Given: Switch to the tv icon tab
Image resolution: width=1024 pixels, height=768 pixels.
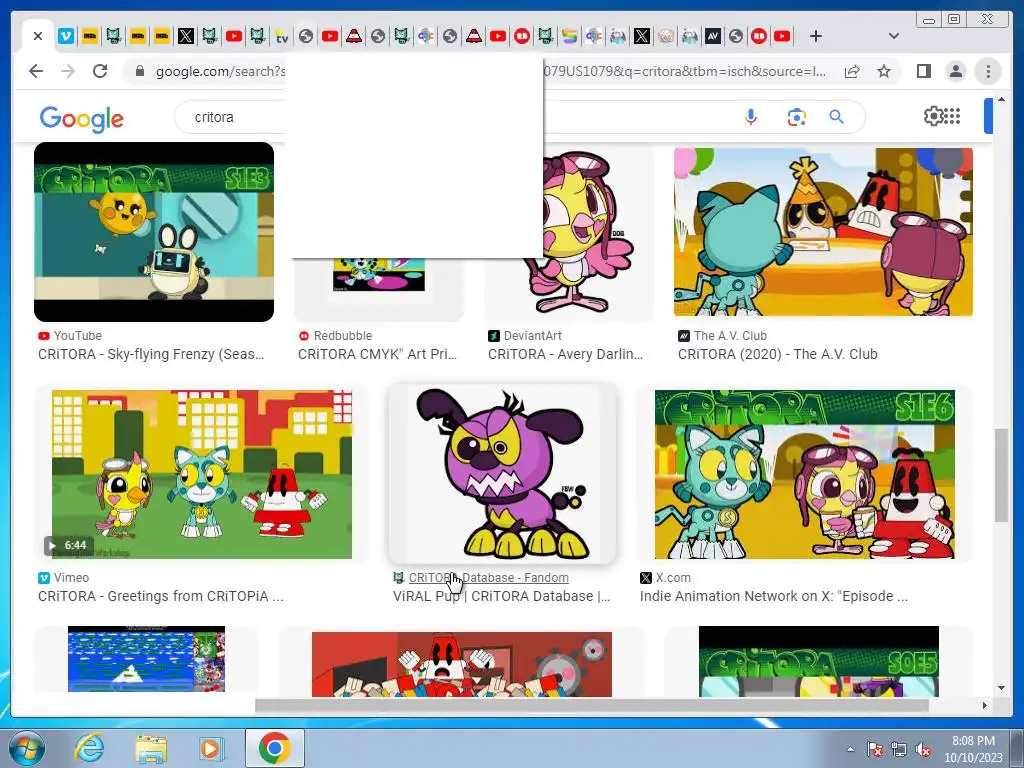Looking at the screenshot, I should pyautogui.click(x=281, y=36).
